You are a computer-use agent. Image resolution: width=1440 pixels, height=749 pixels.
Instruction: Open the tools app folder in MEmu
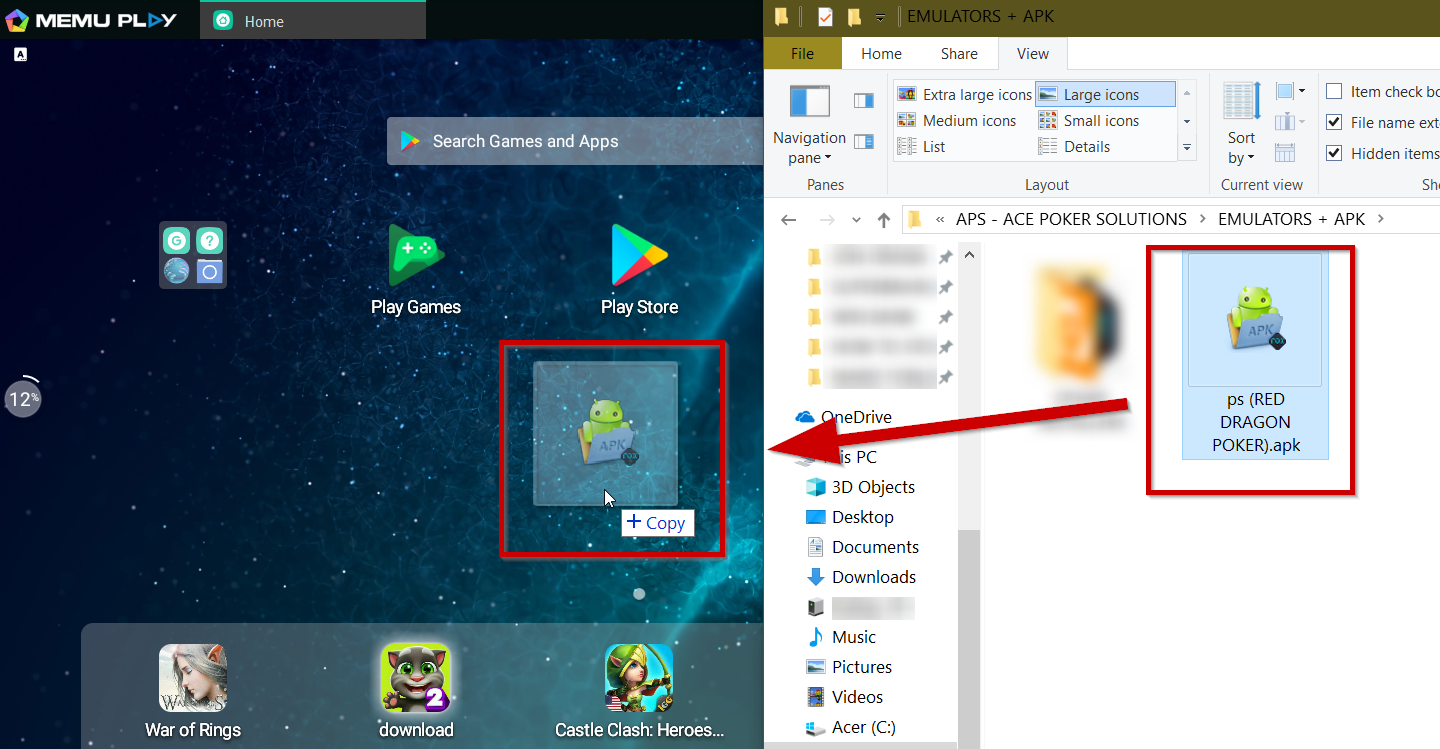(193, 255)
